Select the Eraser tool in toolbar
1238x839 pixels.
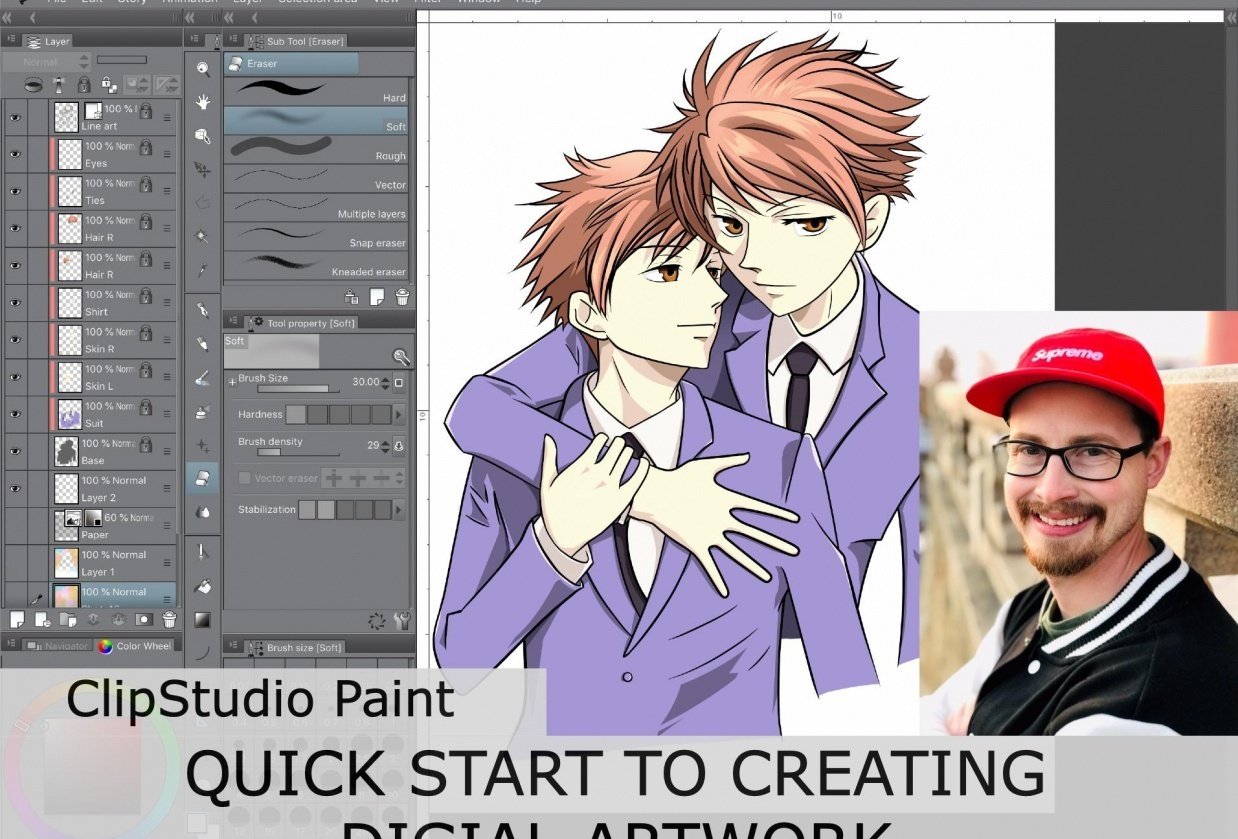coord(203,478)
